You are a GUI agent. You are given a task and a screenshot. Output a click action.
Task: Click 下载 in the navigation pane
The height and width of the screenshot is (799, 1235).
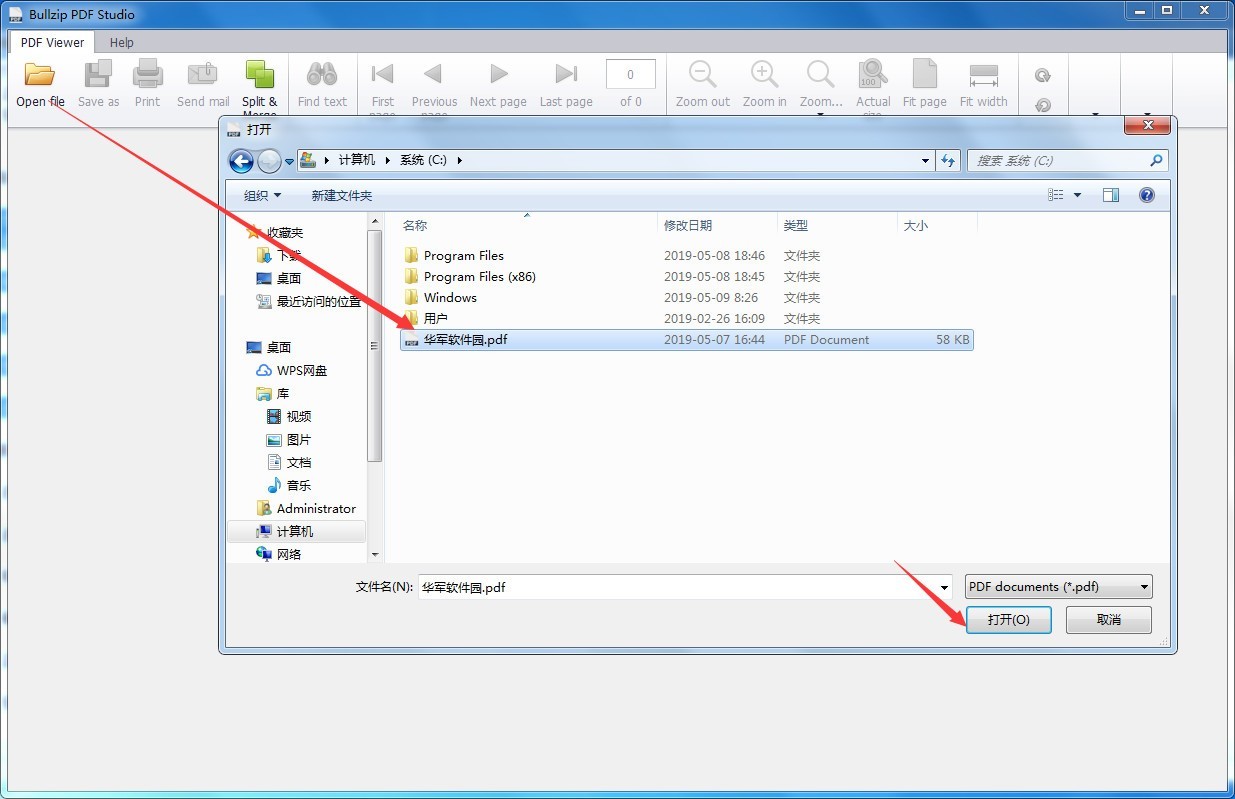point(289,255)
